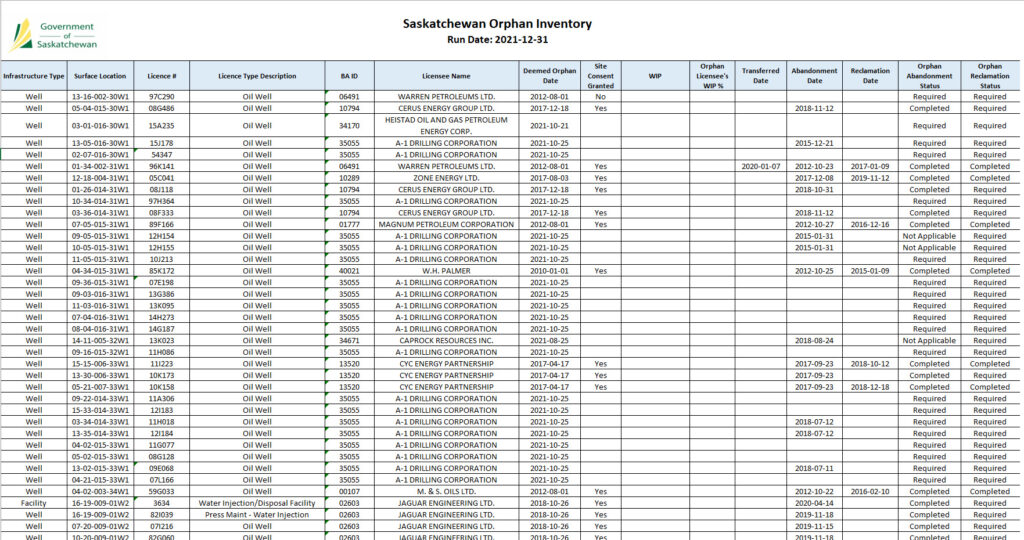Click the Abandonment Date column header

[x=814, y=76]
